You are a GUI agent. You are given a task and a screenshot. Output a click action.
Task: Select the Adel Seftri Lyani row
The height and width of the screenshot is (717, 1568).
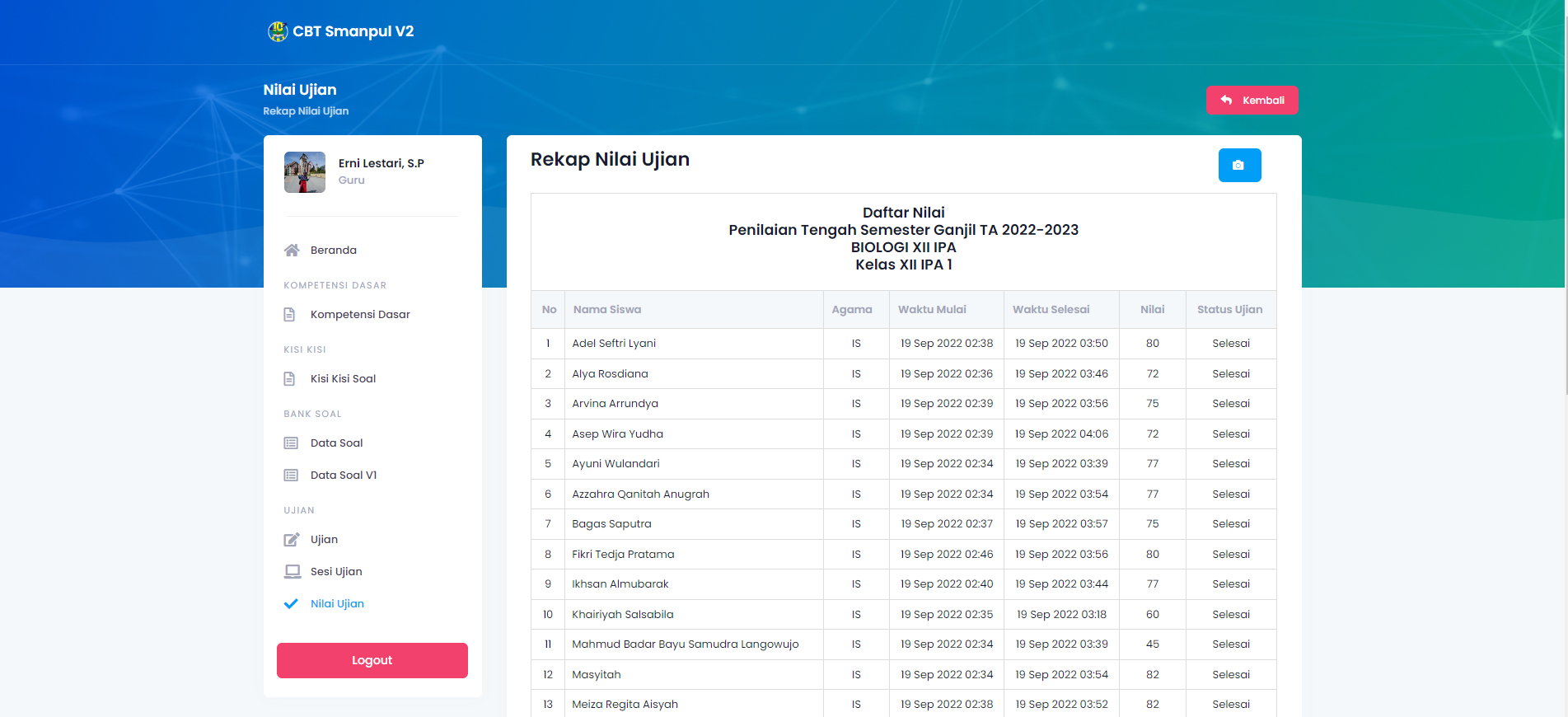click(614, 344)
